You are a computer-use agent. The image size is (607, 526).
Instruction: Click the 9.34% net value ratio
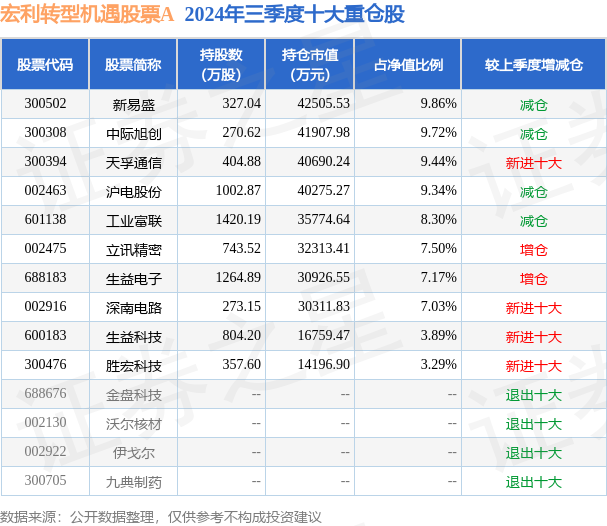439,191
